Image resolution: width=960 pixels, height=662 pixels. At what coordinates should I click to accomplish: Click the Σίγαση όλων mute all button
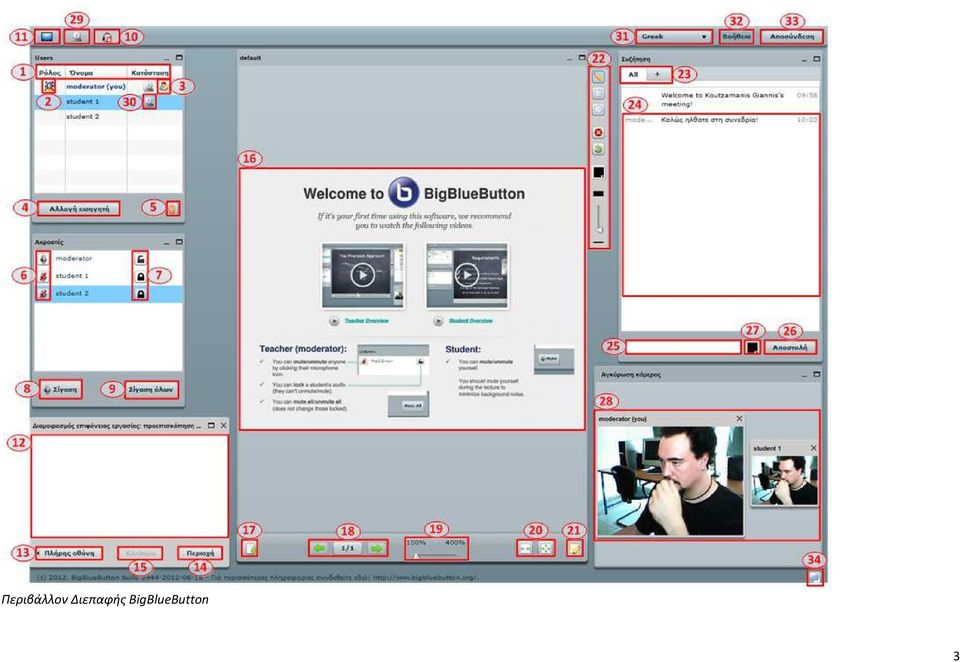pos(151,389)
